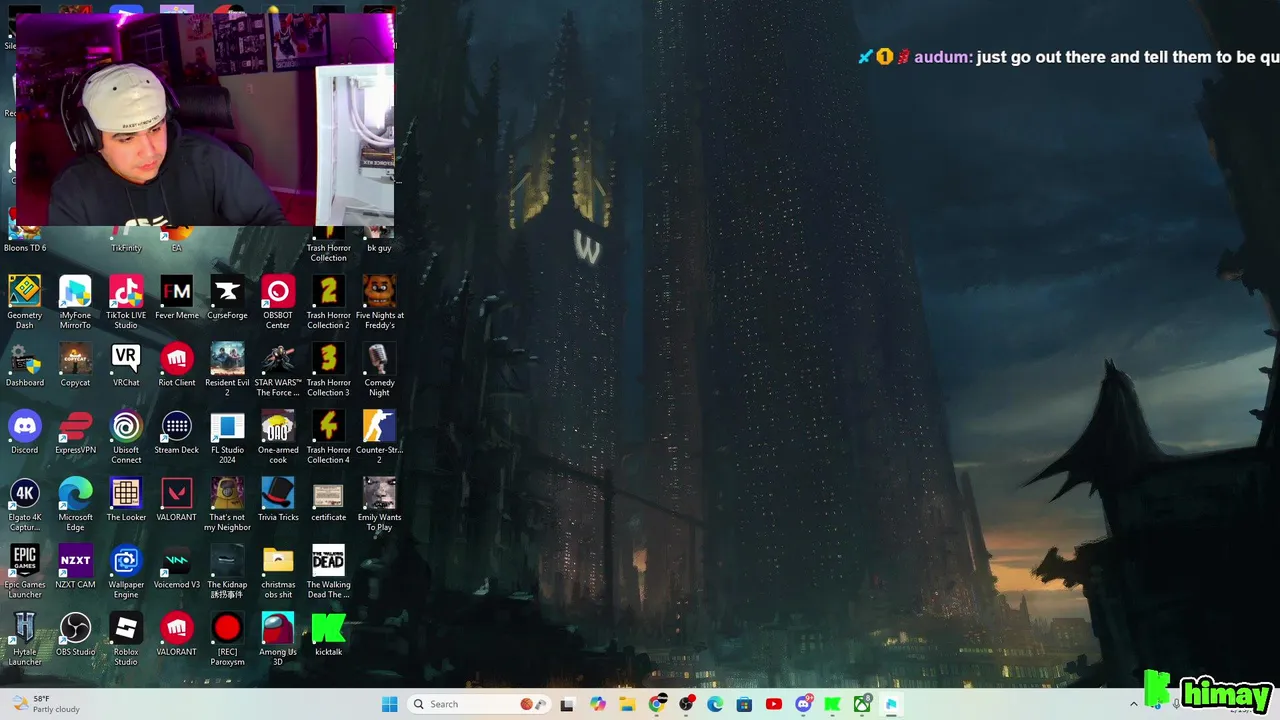The height and width of the screenshot is (720, 1280).
Task: Select the VRChat desktop icon
Action: [126, 365]
